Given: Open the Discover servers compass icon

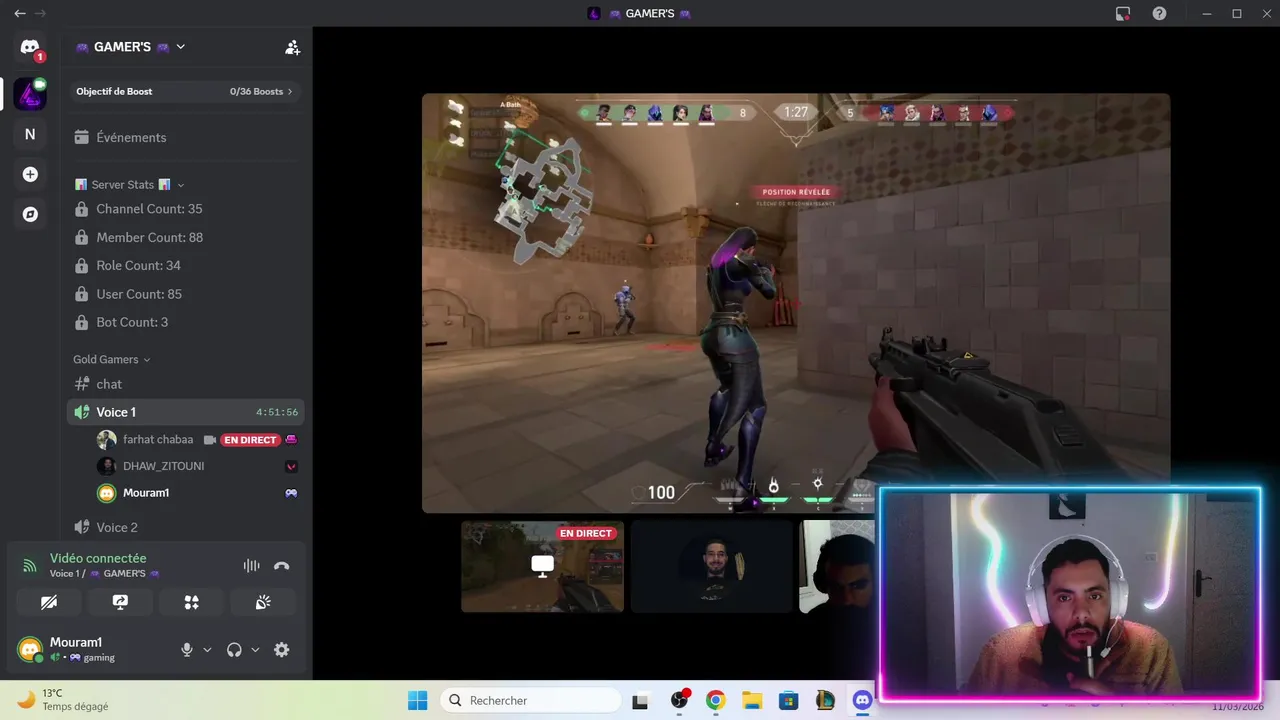Looking at the screenshot, I should click(30, 214).
